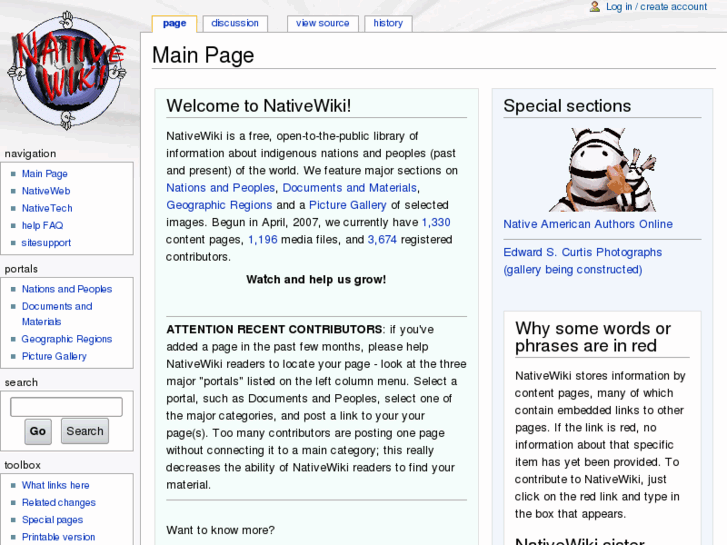
Task: Open the view source tab
Action: [x=323, y=23]
